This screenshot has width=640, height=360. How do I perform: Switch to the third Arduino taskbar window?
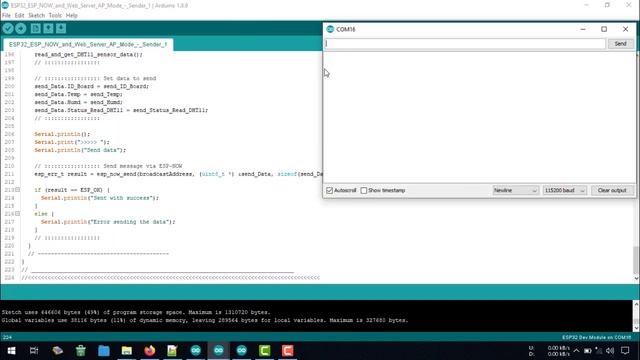(242, 351)
